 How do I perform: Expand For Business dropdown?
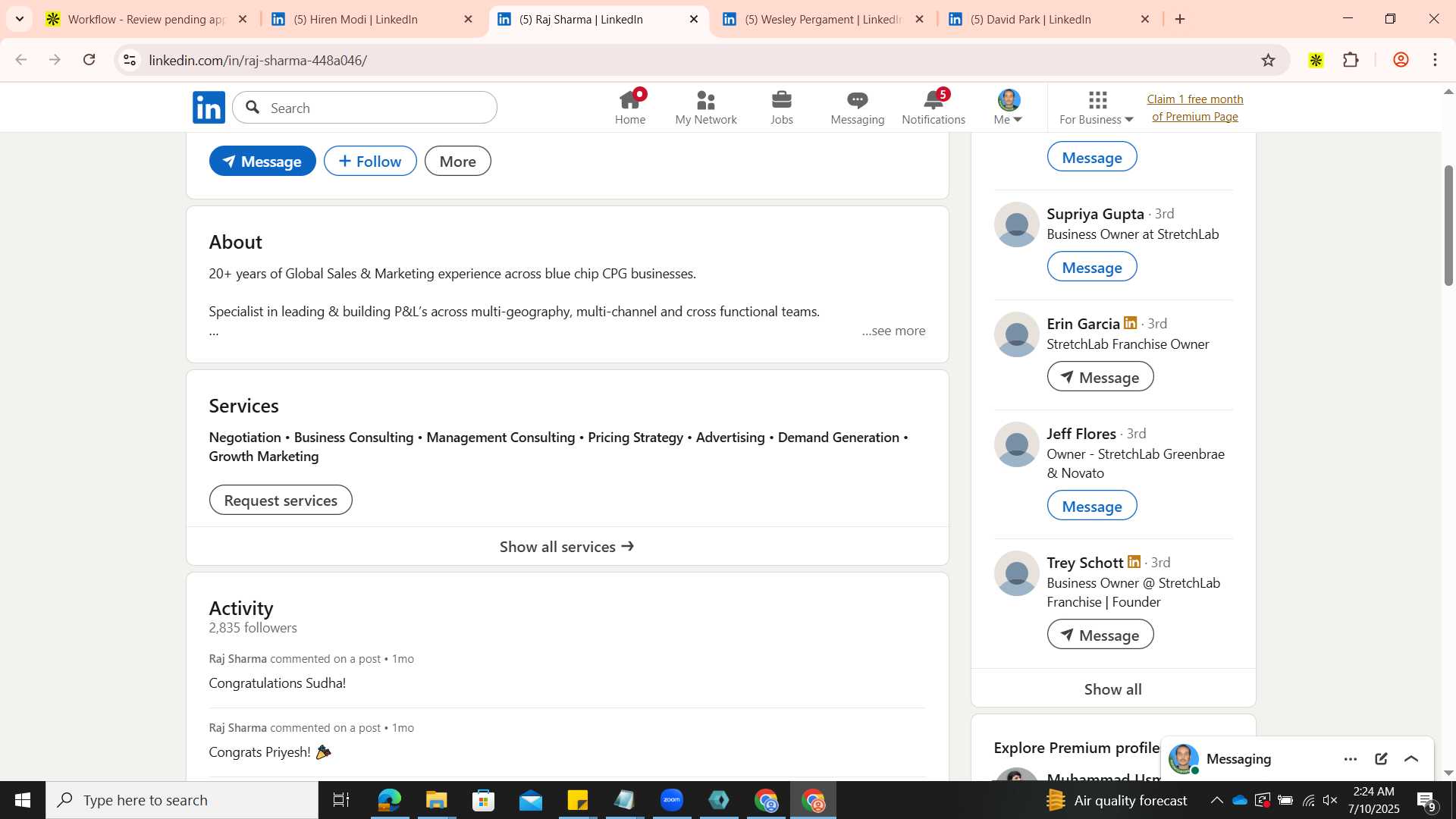point(1097,108)
